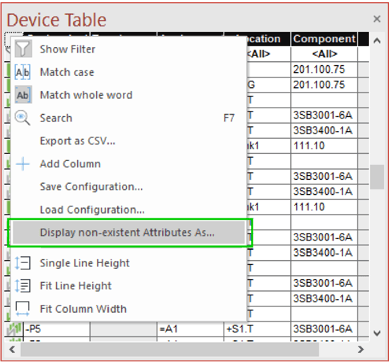Choose Export as CSV from menu
Viewport: 389px width, 362px height.
(x=77, y=141)
